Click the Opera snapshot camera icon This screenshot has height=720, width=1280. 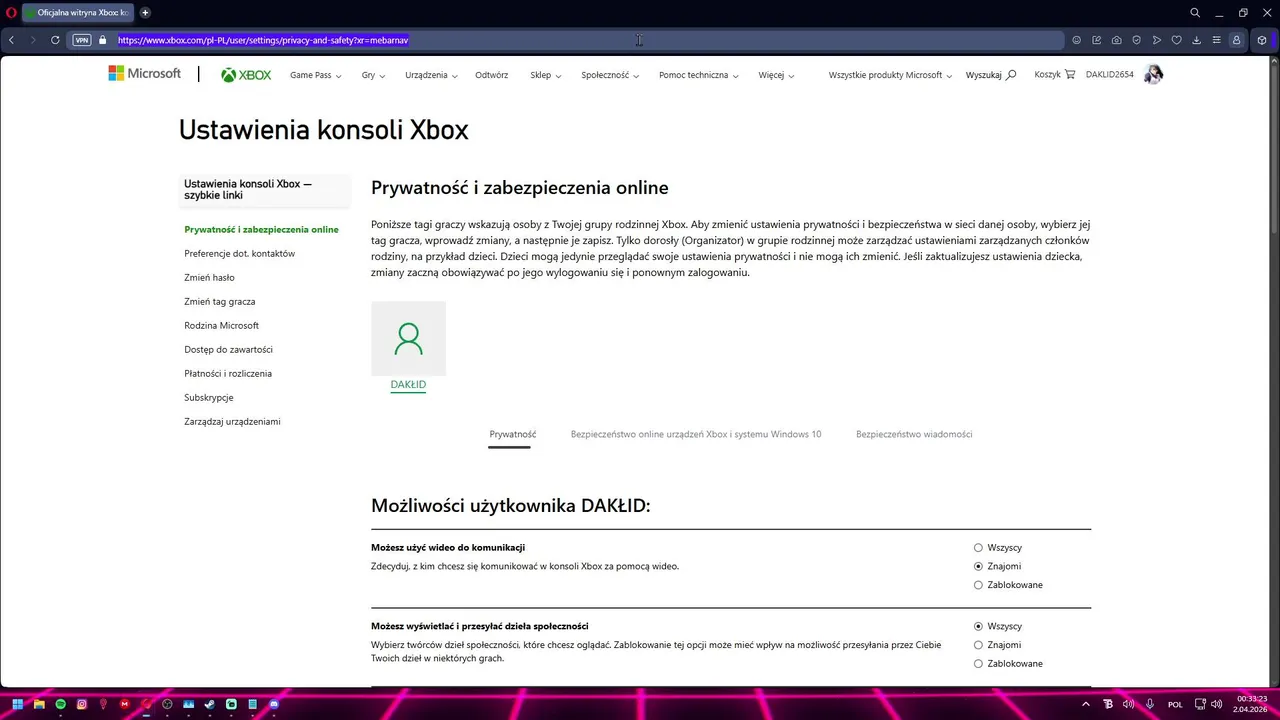pyautogui.click(x=1116, y=40)
